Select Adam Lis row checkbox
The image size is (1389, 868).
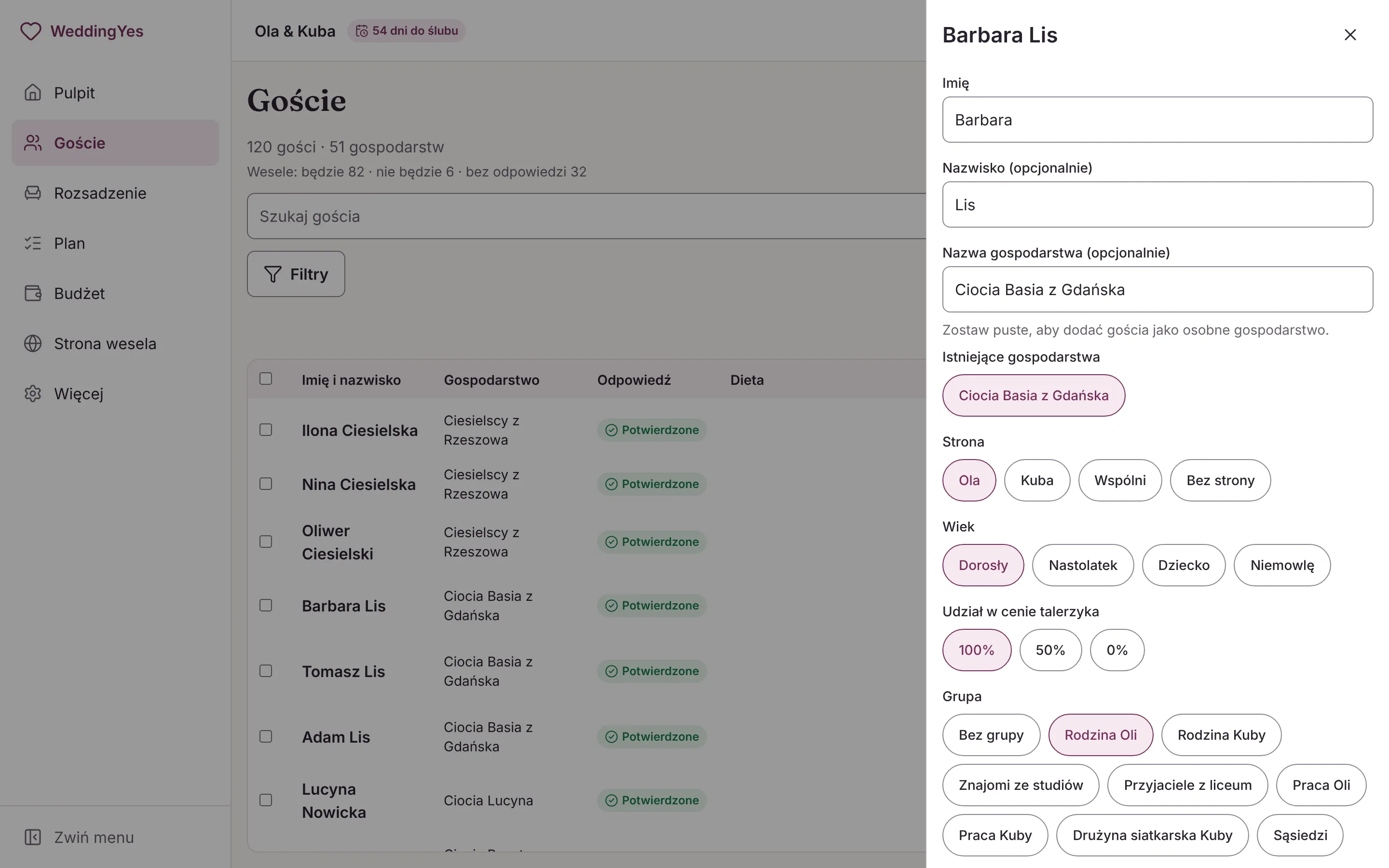[x=266, y=736]
